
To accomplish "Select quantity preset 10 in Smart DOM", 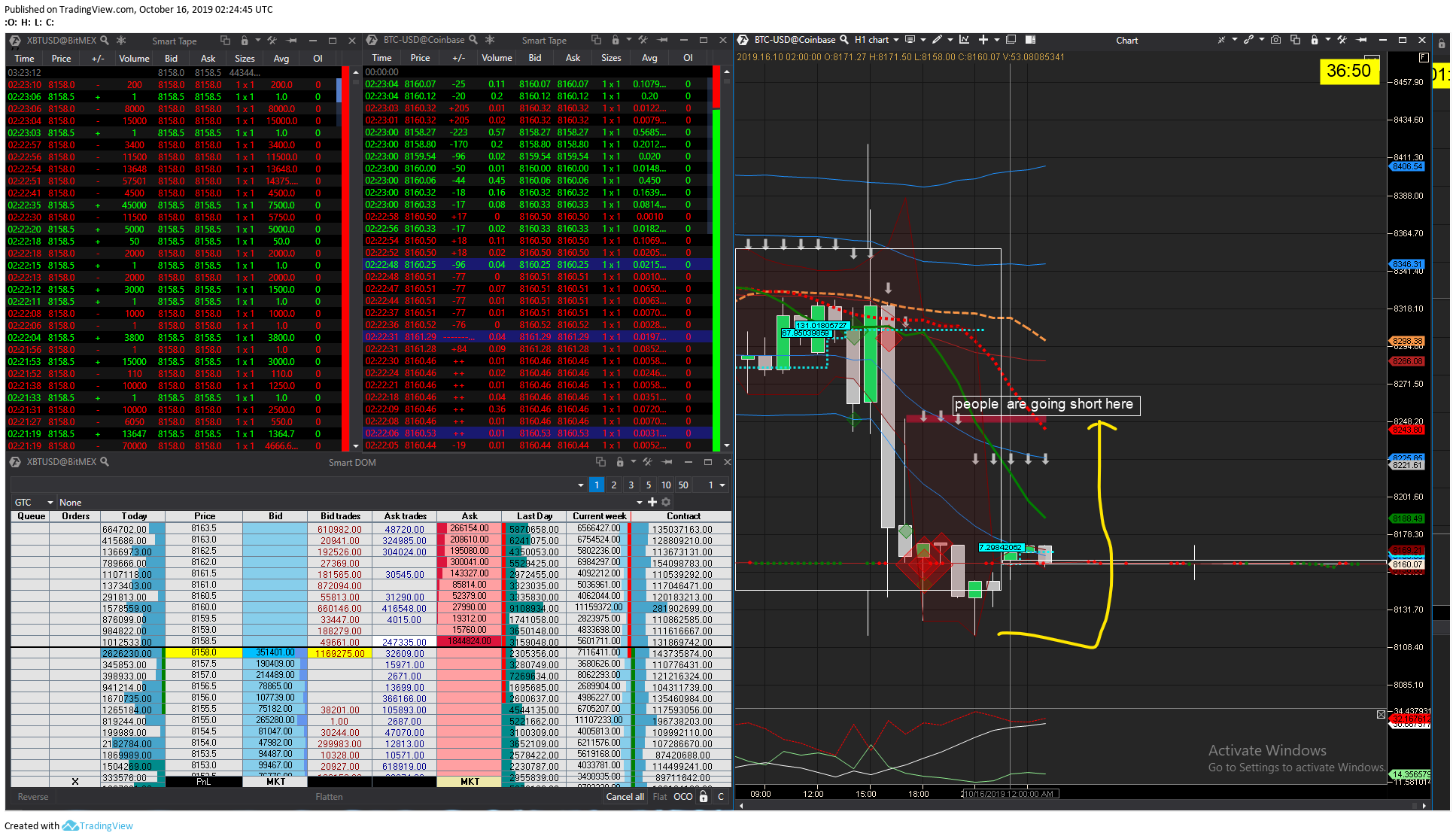I will 666,485.
